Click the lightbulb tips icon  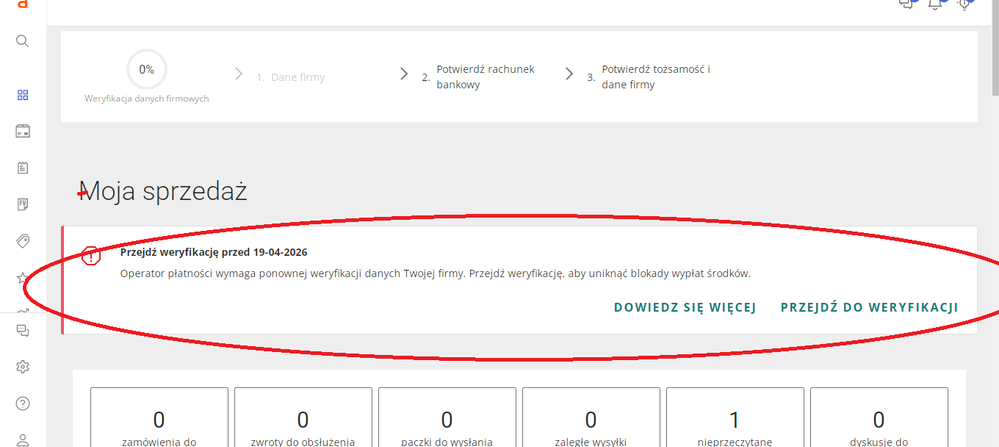[965, 5]
